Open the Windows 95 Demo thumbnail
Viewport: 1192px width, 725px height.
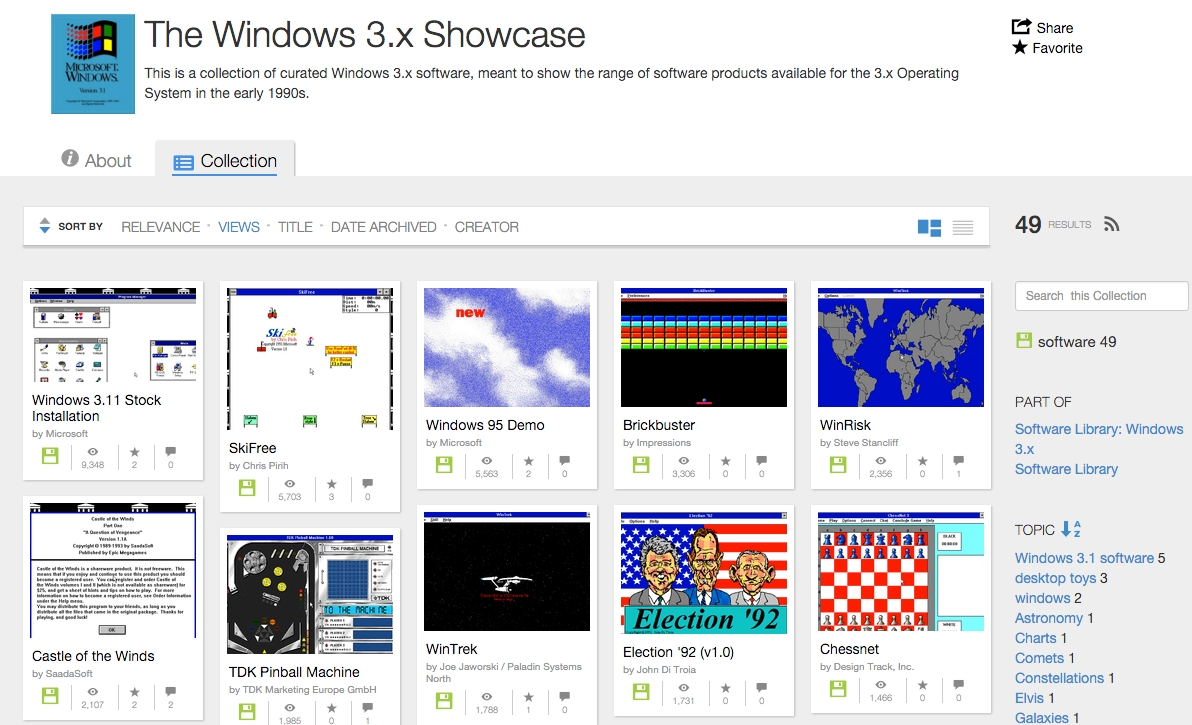507,347
